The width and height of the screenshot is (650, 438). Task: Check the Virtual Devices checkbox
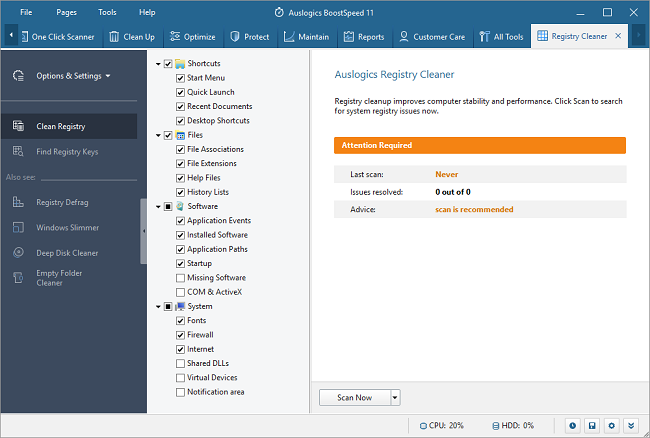coord(180,378)
